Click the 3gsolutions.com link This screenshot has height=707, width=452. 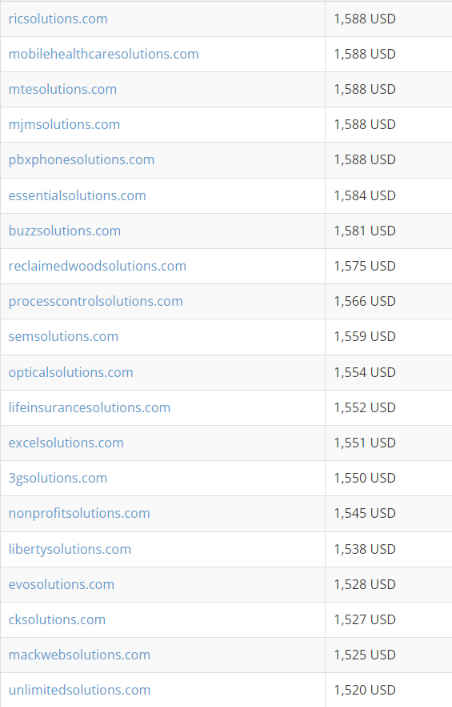click(x=58, y=478)
